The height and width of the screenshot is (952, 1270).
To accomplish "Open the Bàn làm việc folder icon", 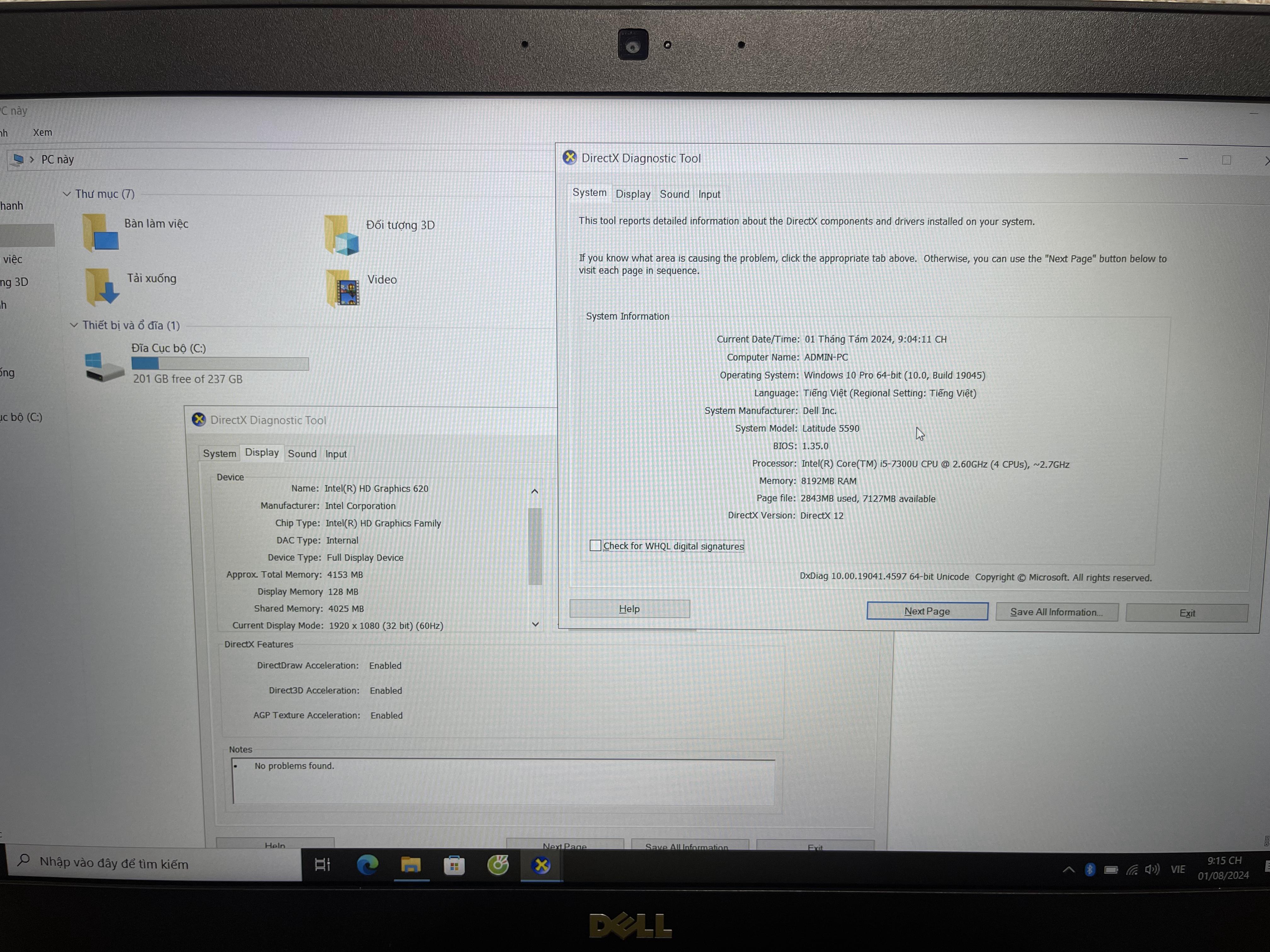I will click(100, 232).
